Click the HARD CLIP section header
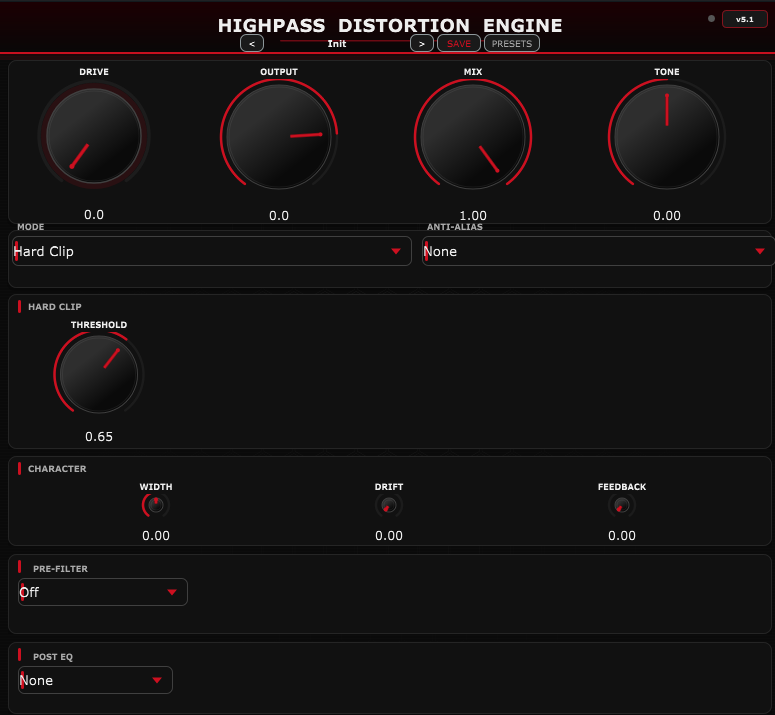The width and height of the screenshot is (775, 715). coord(54,307)
